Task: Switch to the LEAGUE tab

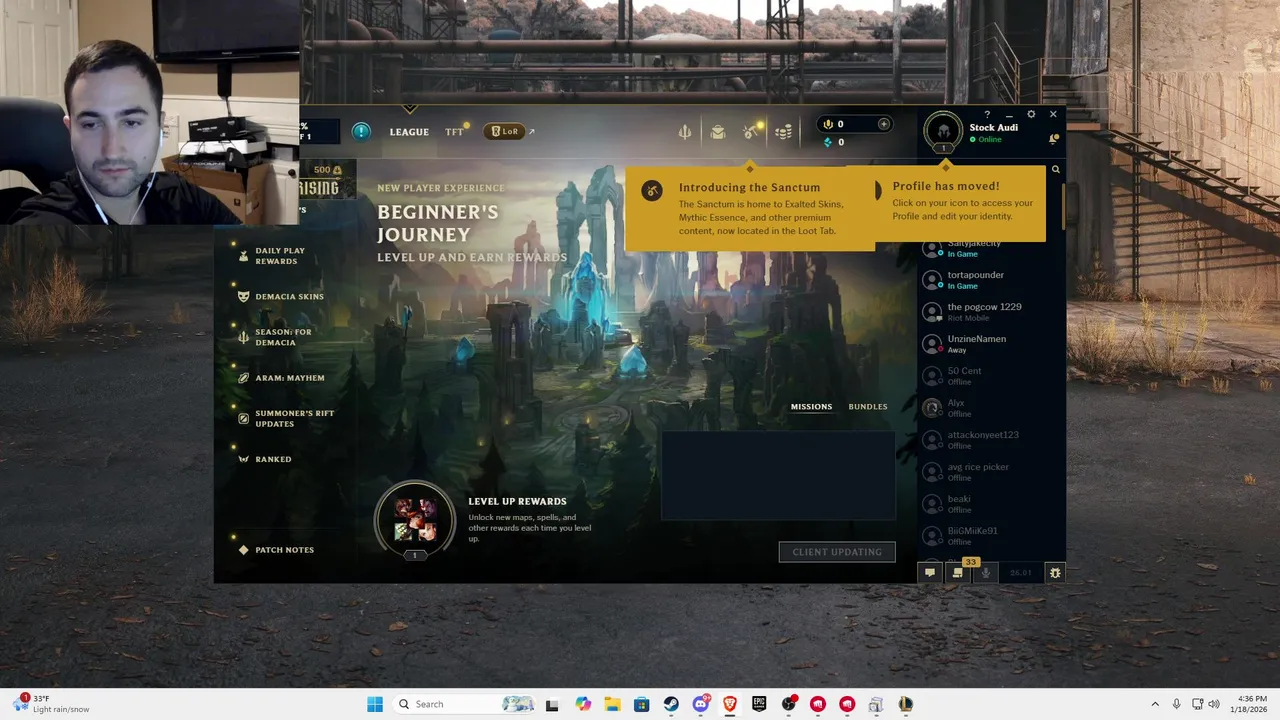Action: [x=409, y=132]
